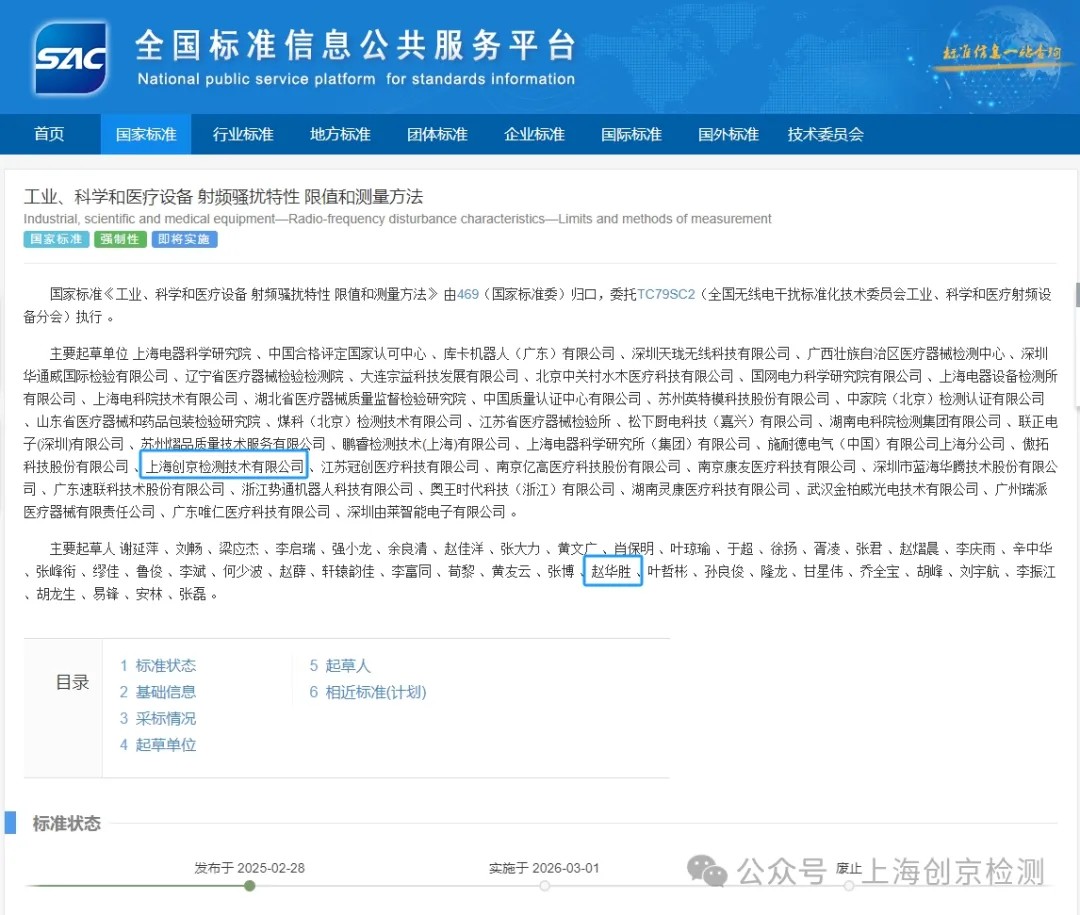This screenshot has height=915, width=1080.
Task: Open the 企业标准 navigation item
Action: pyautogui.click(x=534, y=134)
